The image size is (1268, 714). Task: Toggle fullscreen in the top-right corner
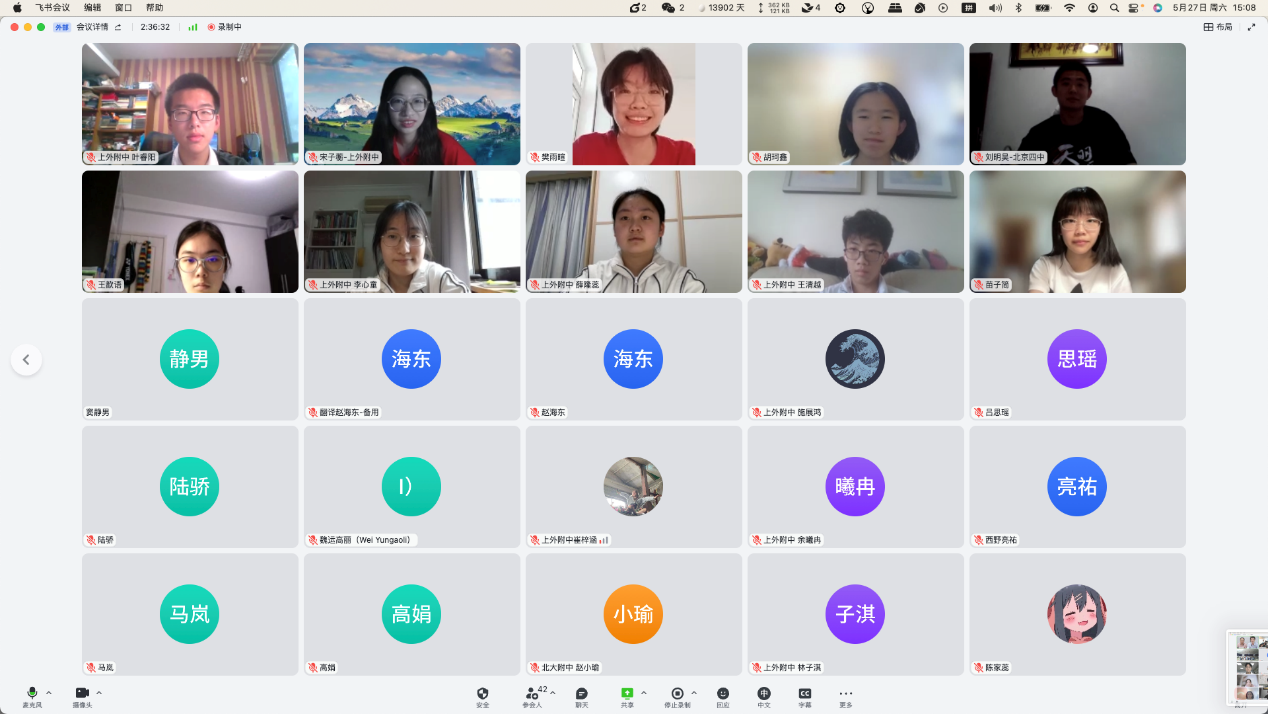[1251, 27]
